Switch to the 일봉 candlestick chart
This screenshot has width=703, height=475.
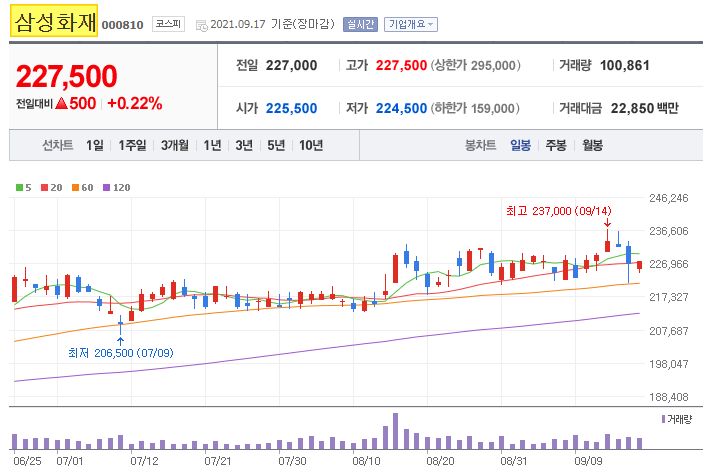pos(521,145)
